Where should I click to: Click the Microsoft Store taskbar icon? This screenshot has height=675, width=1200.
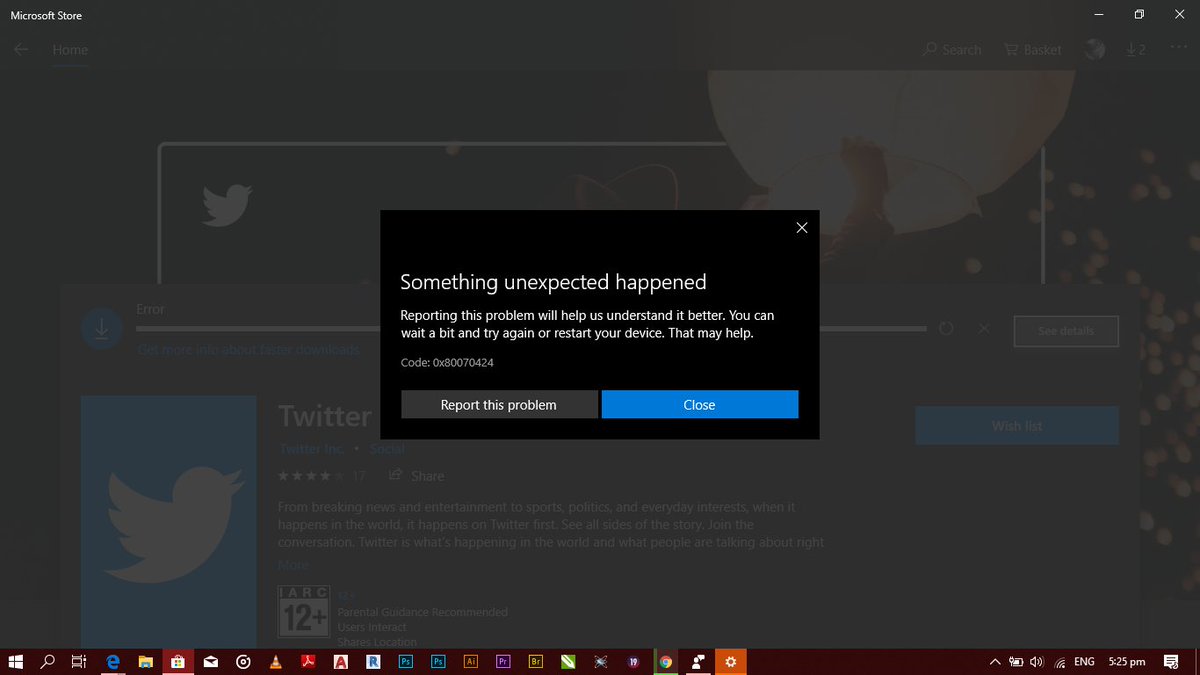[x=178, y=661]
